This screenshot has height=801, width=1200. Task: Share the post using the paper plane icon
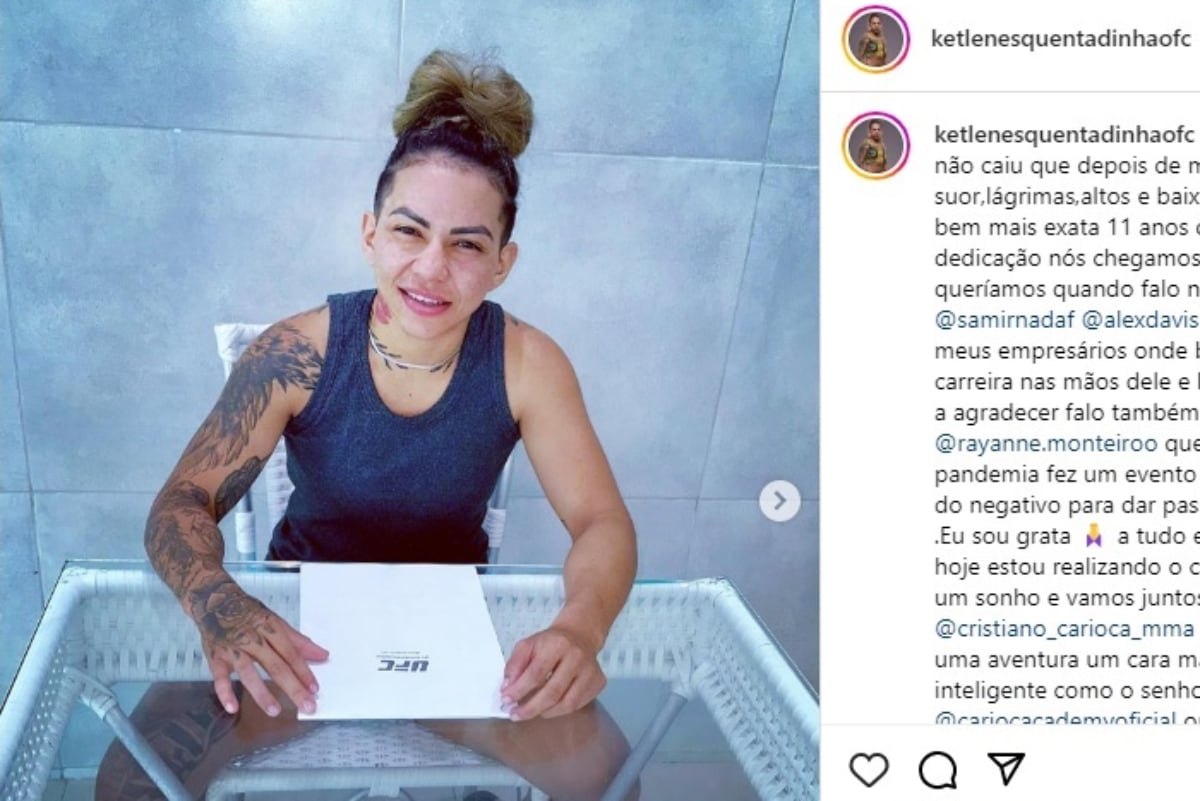pos(1006,768)
